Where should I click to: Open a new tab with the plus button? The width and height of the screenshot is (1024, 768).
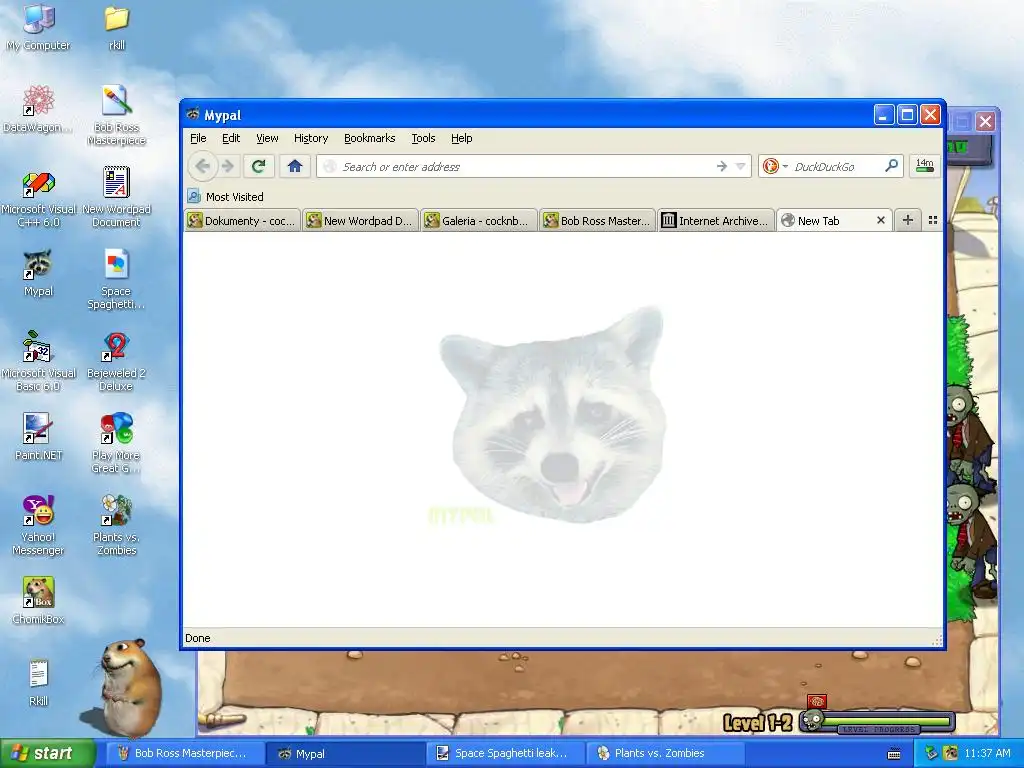point(907,221)
